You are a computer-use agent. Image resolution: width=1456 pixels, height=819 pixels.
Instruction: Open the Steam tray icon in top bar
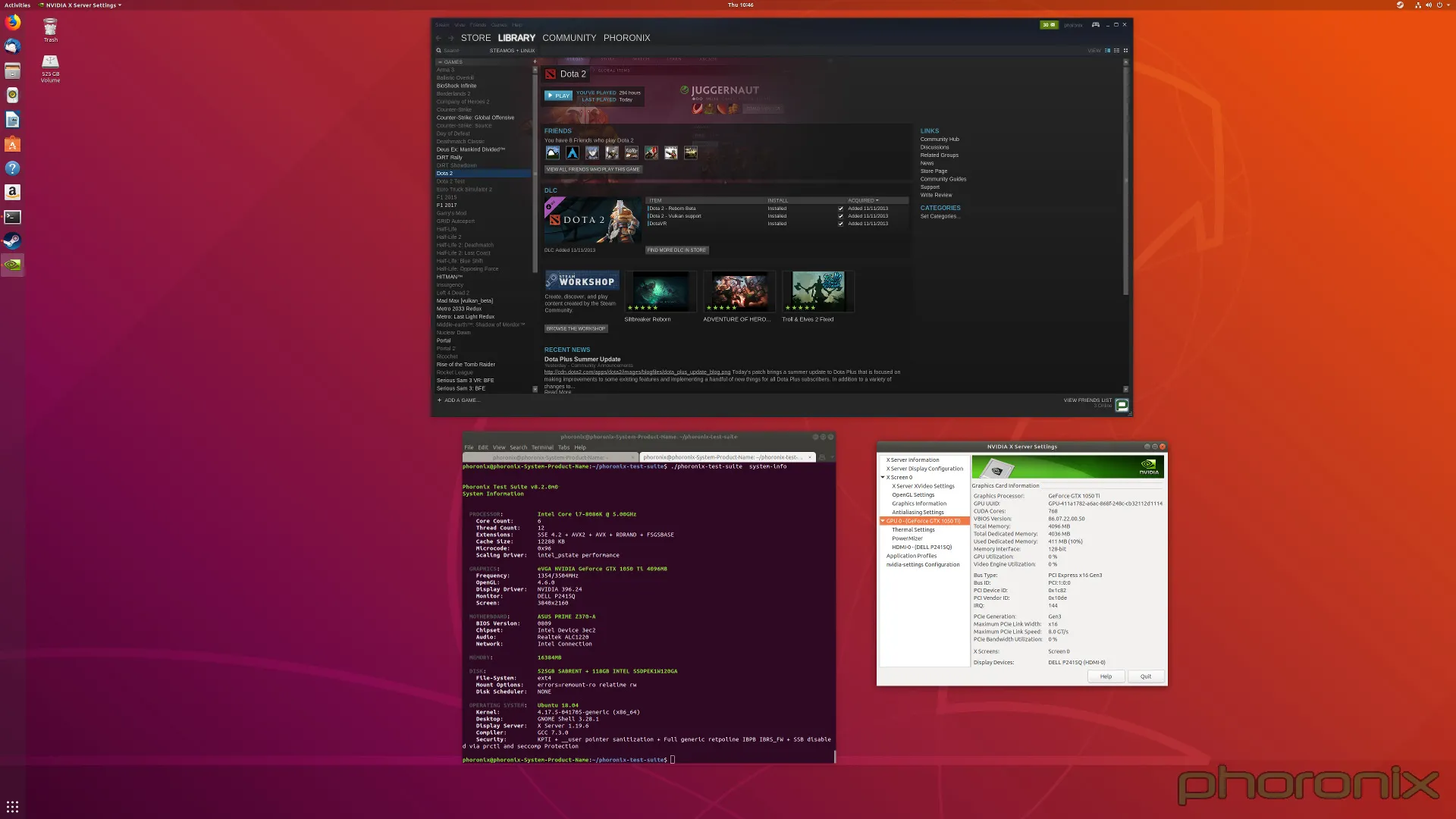pos(1400,5)
